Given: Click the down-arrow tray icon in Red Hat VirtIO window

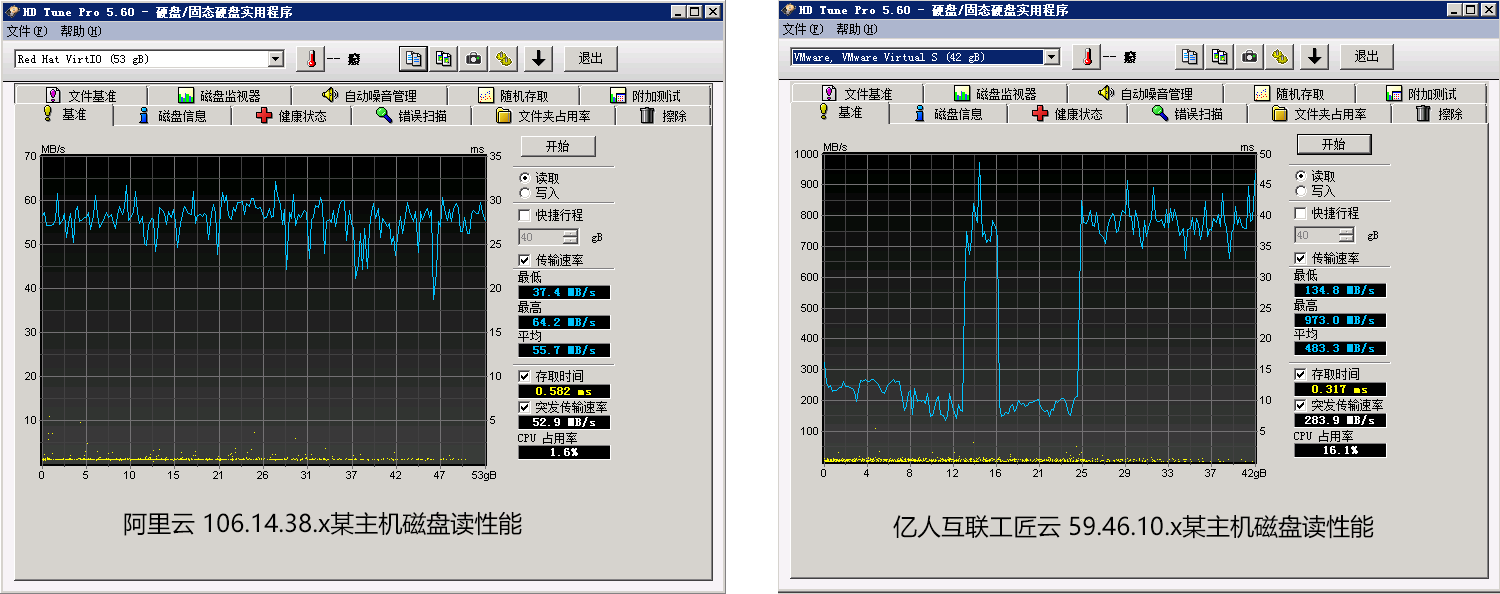Looking at the screenshot, I should click(539, 58).
